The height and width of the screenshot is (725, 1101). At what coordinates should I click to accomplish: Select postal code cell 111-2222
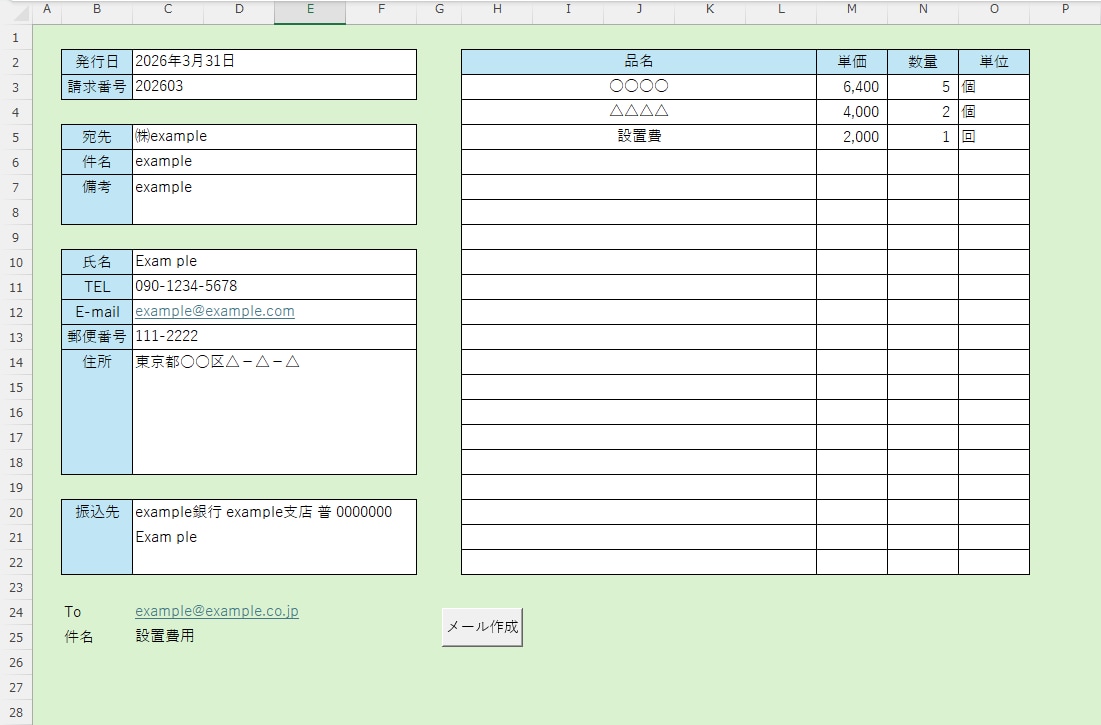coord(275,337)
